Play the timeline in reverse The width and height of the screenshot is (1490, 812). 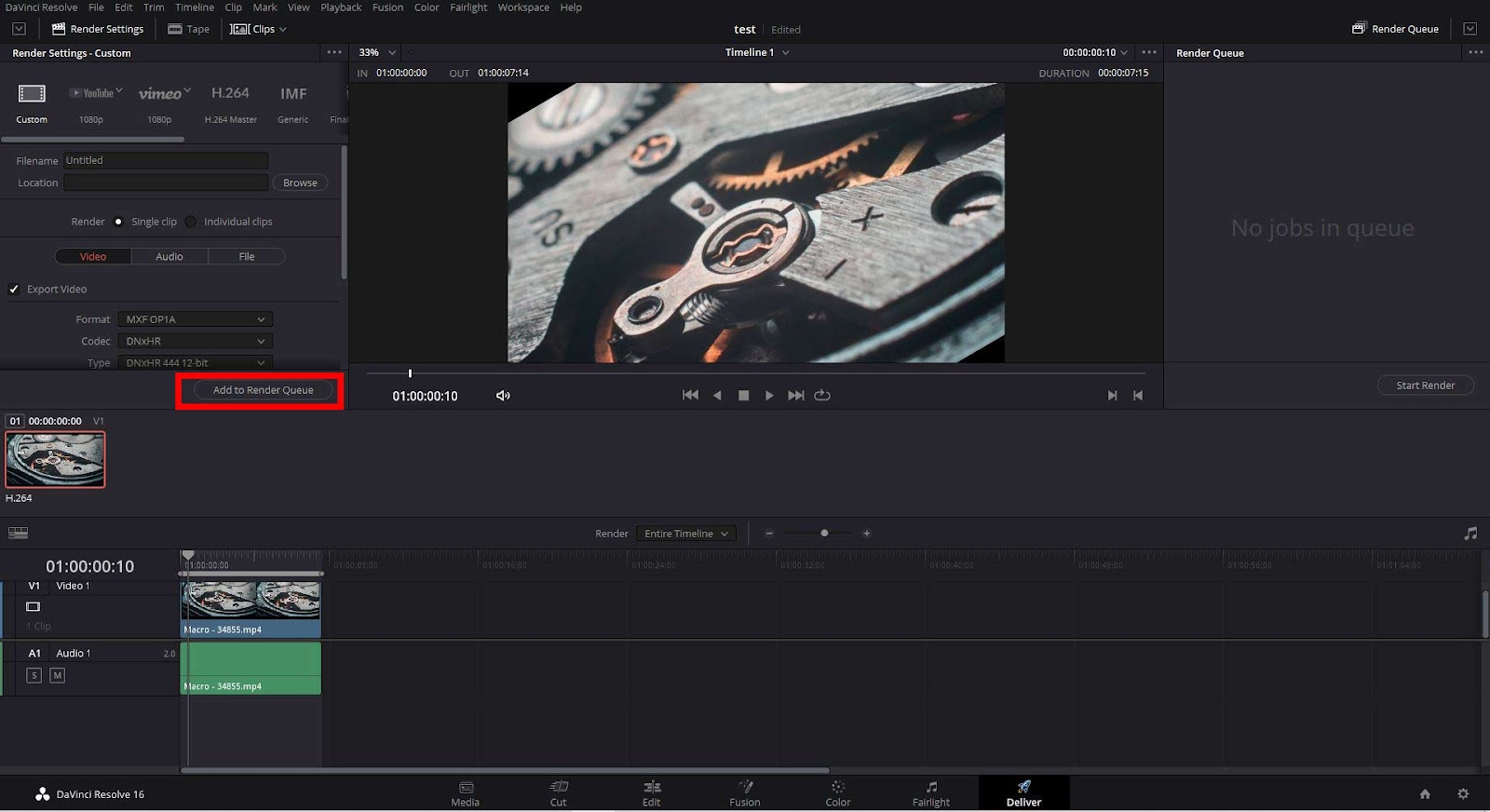pos(717,395)
